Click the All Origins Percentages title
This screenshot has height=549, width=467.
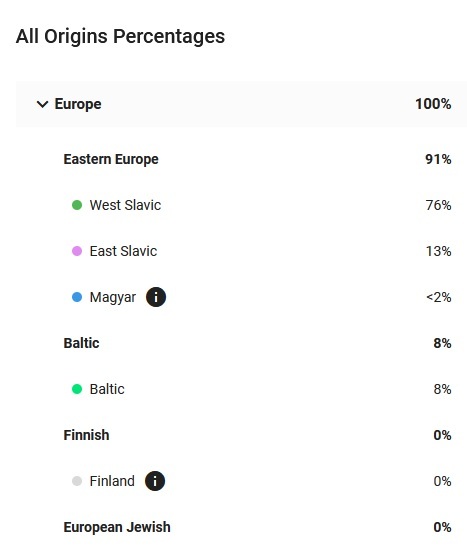click(120, 36)
